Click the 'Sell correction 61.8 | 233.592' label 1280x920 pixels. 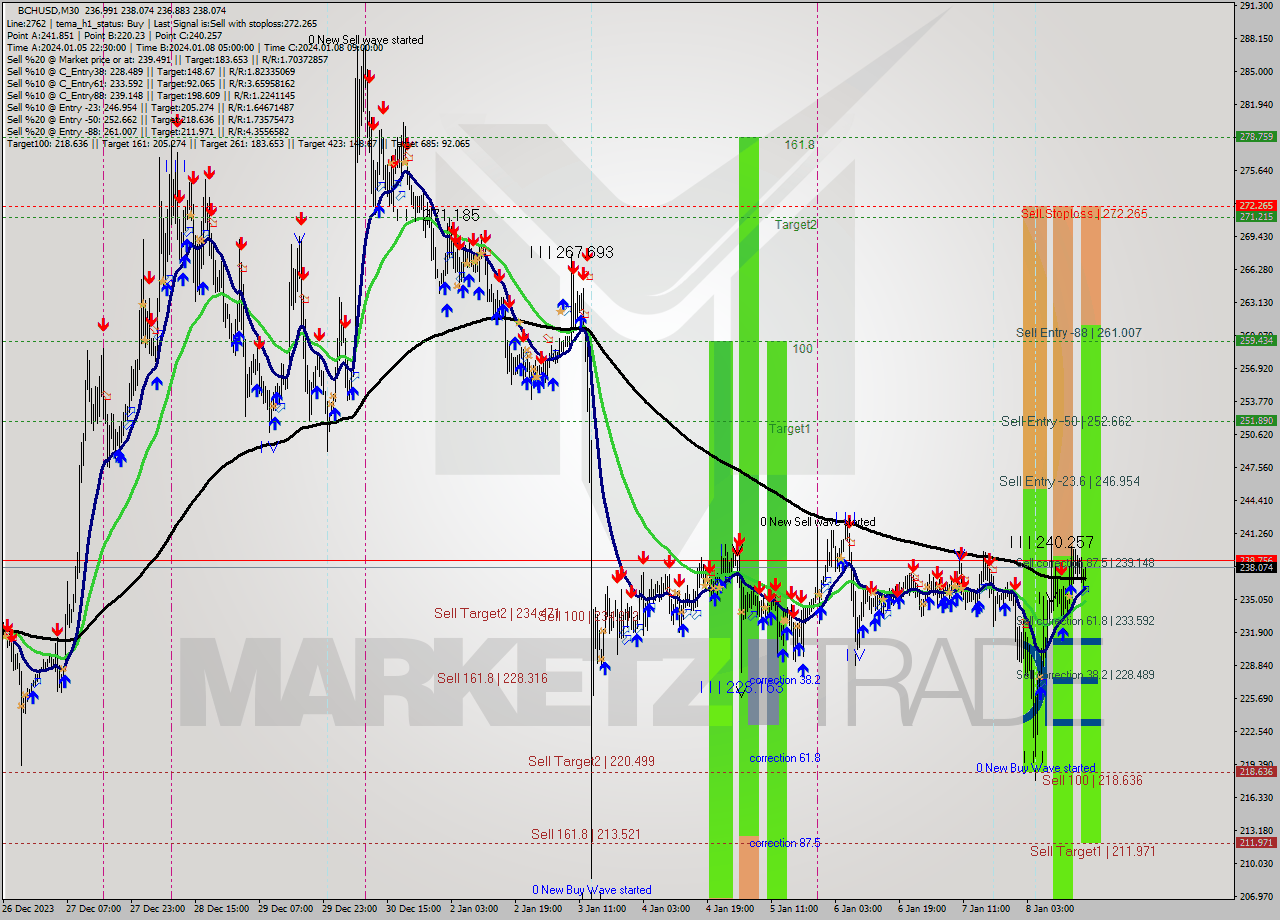coord(1085,621)
